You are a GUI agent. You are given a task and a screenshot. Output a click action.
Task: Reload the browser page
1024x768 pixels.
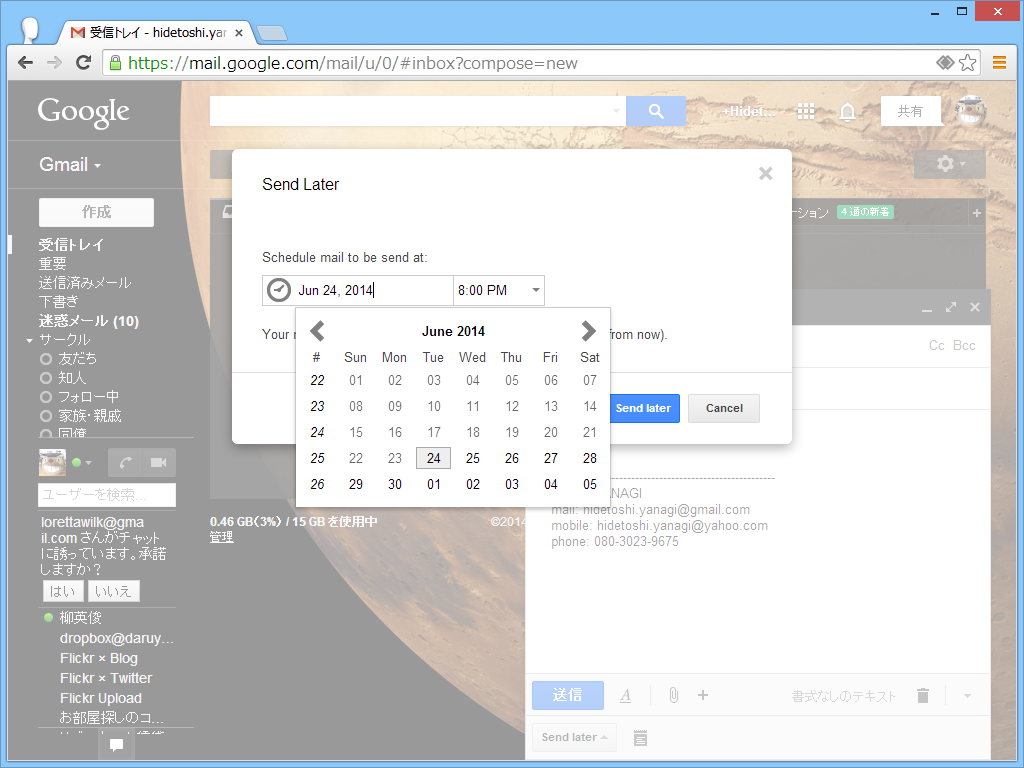[x=83, y=63]
